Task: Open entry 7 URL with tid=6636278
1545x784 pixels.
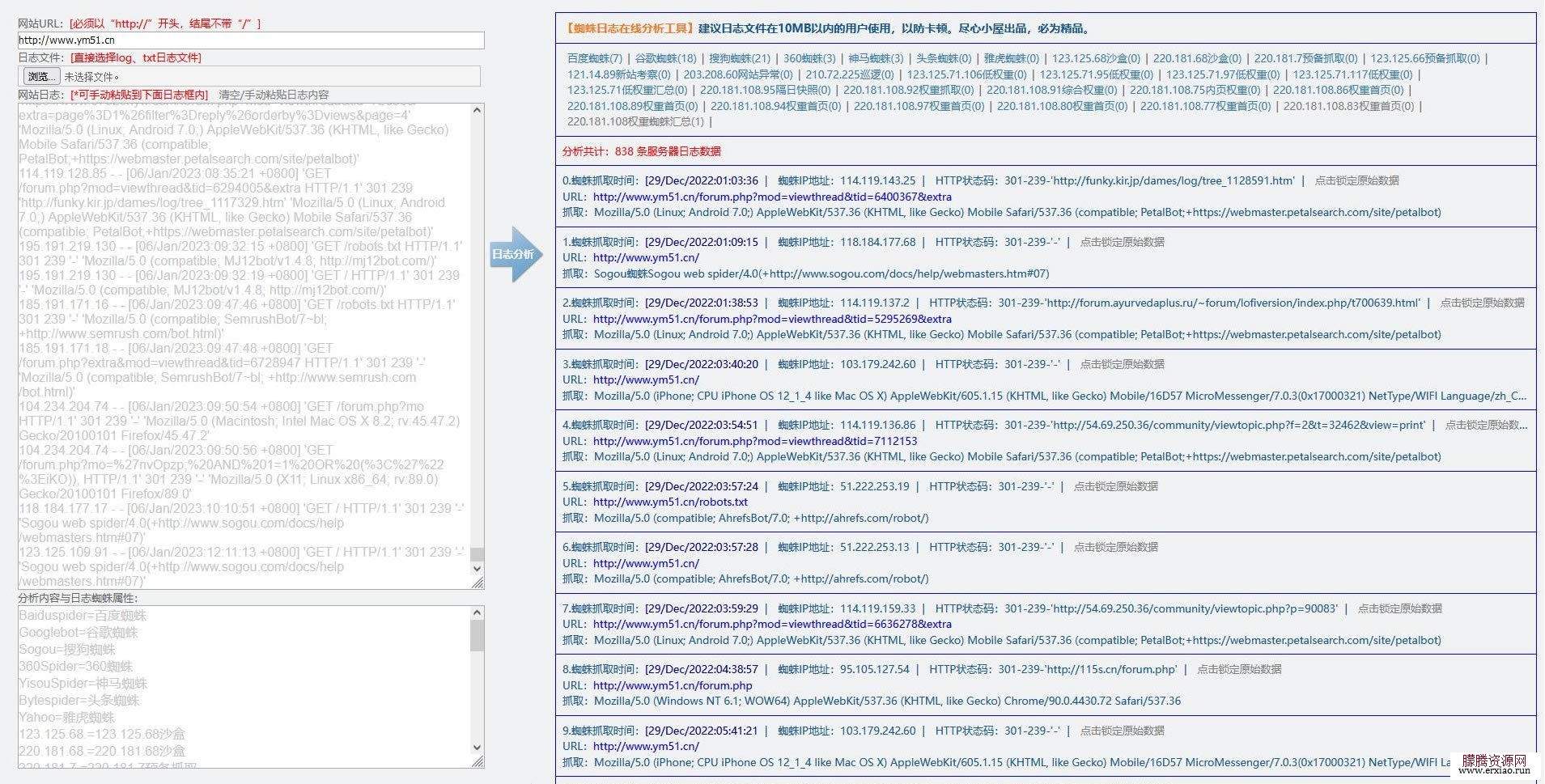Action: tap(772, 624)
